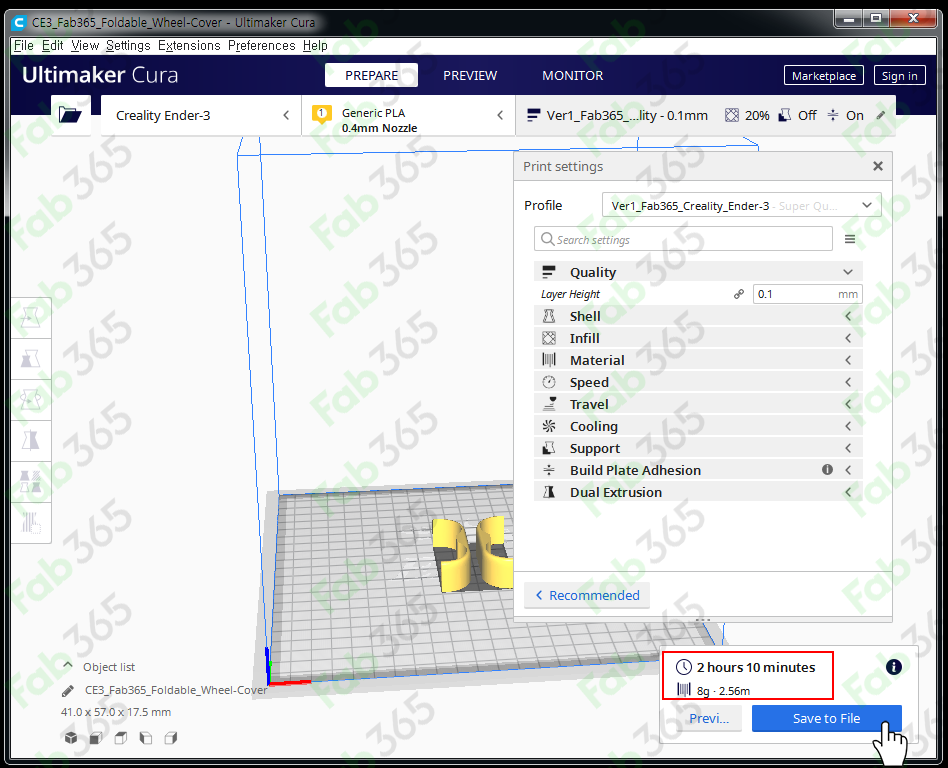The image size is (948, 768).
Task: Click the pencil icon in the settings summary bar
Action: [881, 115]
